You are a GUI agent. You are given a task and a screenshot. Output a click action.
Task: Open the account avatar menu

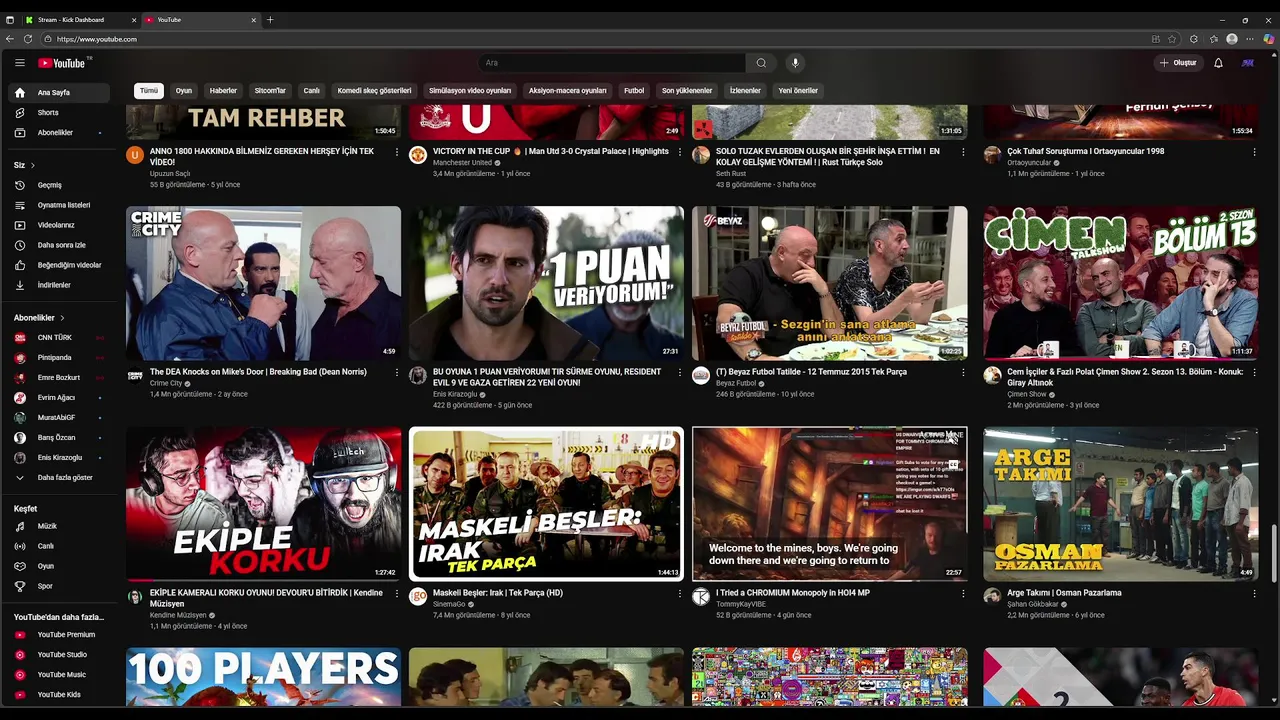pyautogui.click(x=1248, y=63)
